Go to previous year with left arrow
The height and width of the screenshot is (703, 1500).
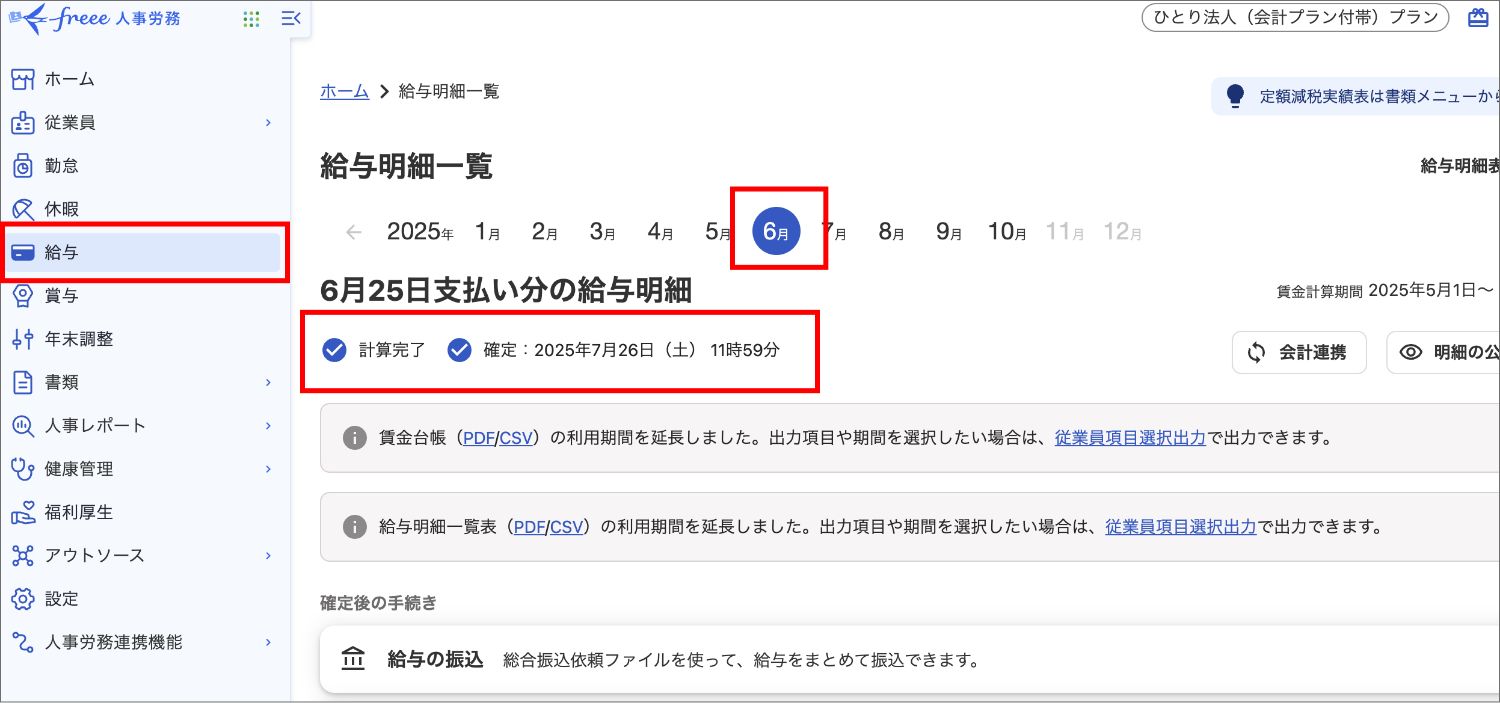click(x=353, y=232)
